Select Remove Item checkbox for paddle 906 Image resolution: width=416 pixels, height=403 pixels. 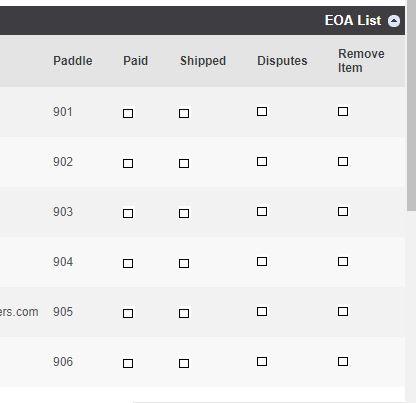tap(343, 361)
